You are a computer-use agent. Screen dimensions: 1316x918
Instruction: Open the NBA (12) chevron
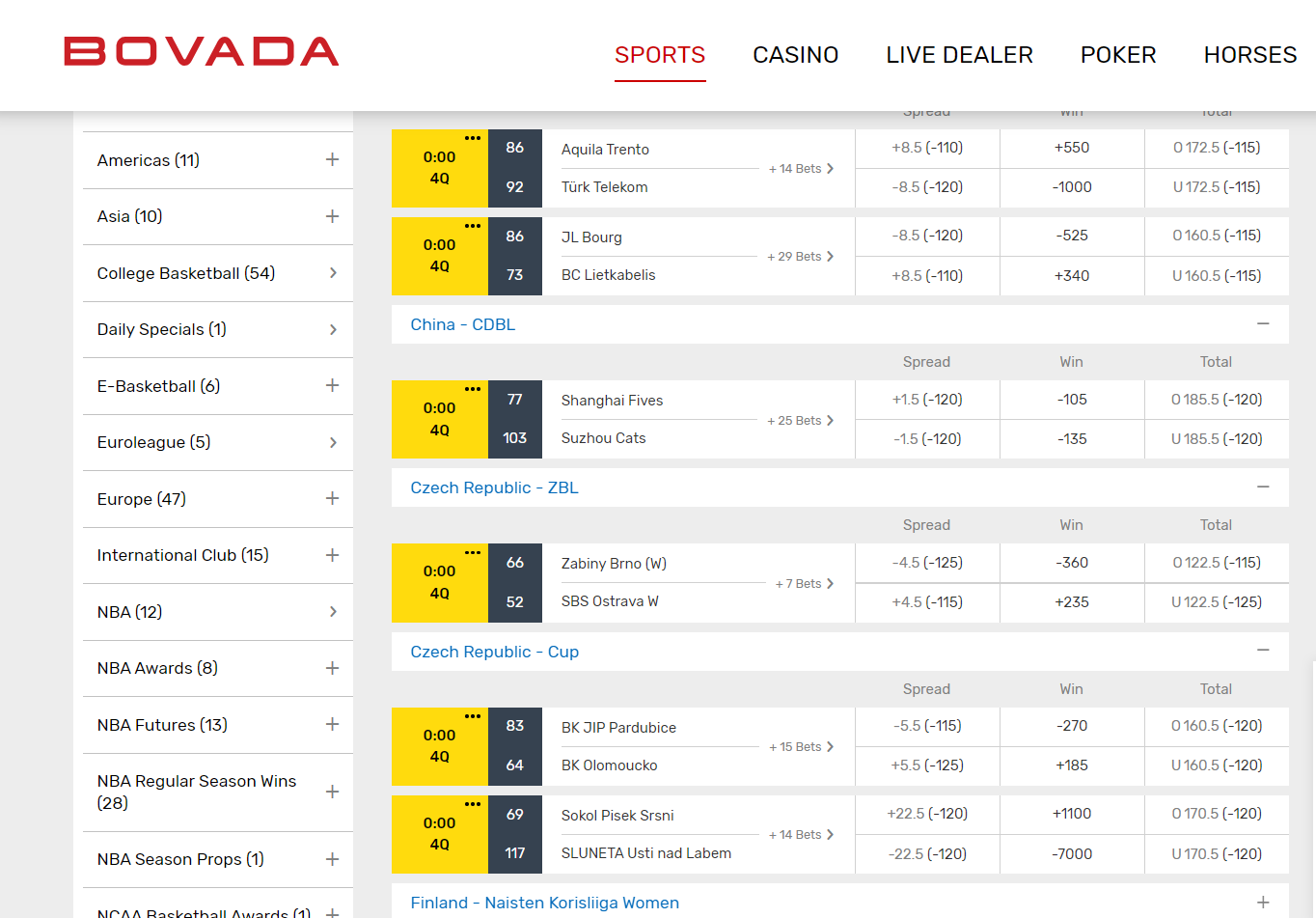pos(333,612)
